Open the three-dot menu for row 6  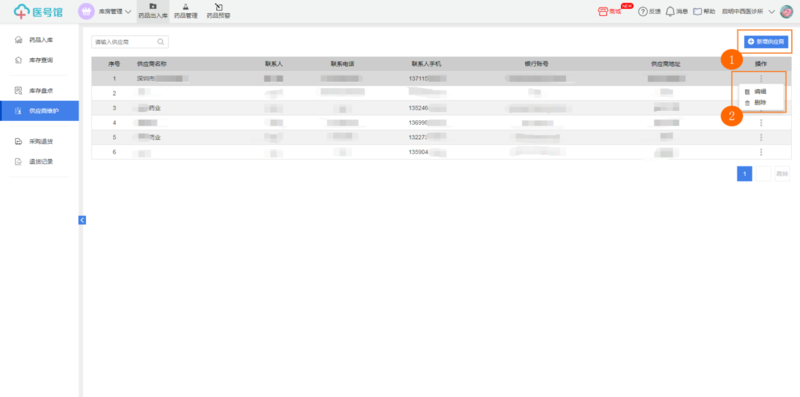click(761, 152)
